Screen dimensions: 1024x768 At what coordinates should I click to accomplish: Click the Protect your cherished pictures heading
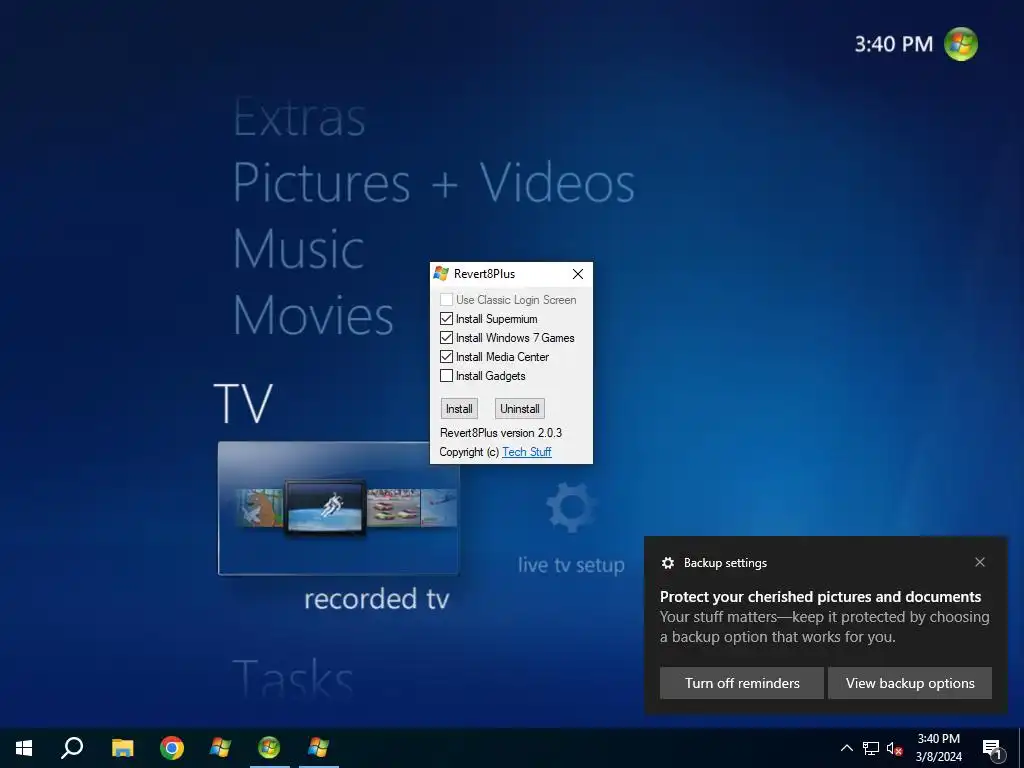pos(820,597)
